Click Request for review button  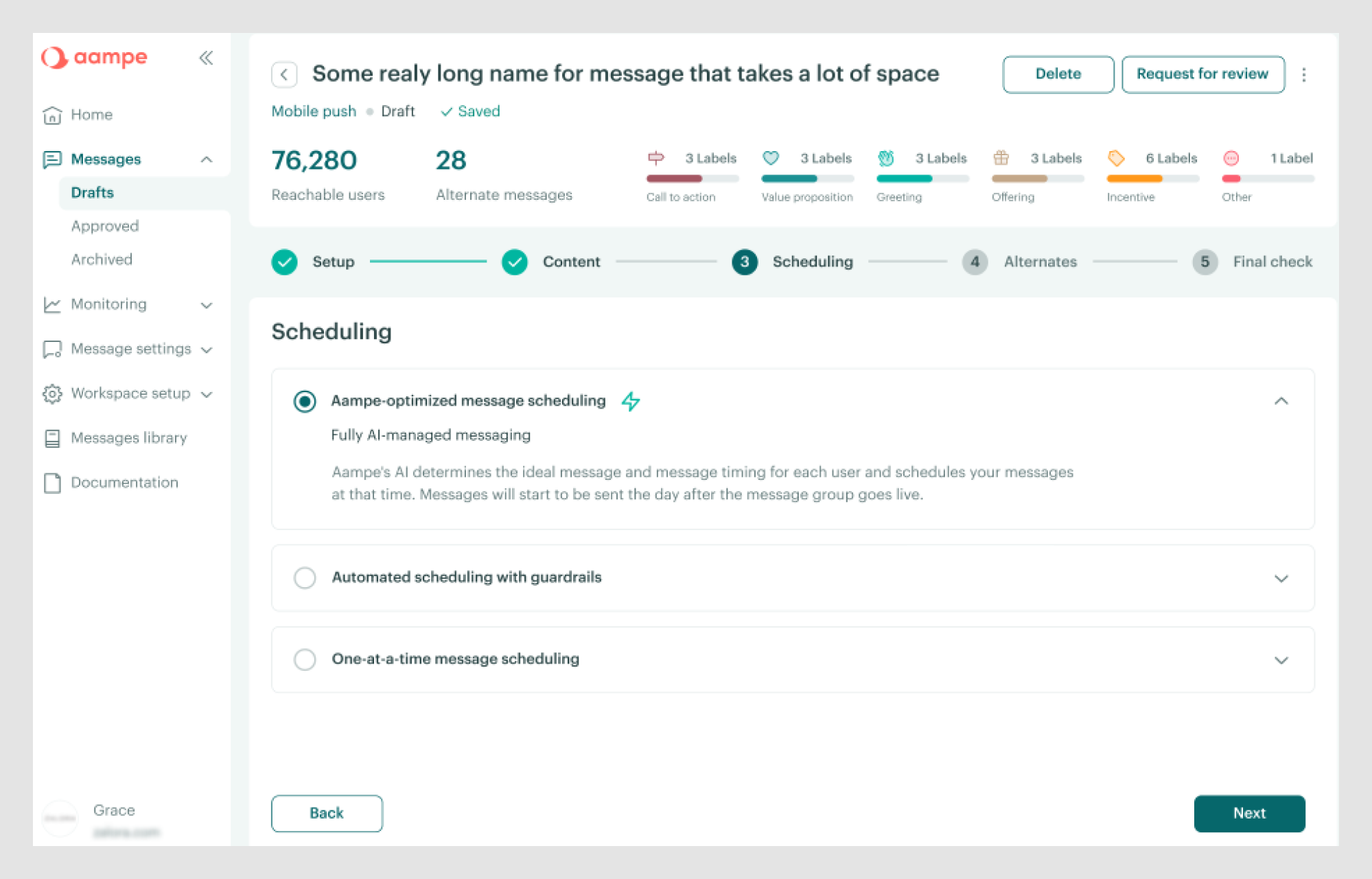click(x=1202, y=74)
